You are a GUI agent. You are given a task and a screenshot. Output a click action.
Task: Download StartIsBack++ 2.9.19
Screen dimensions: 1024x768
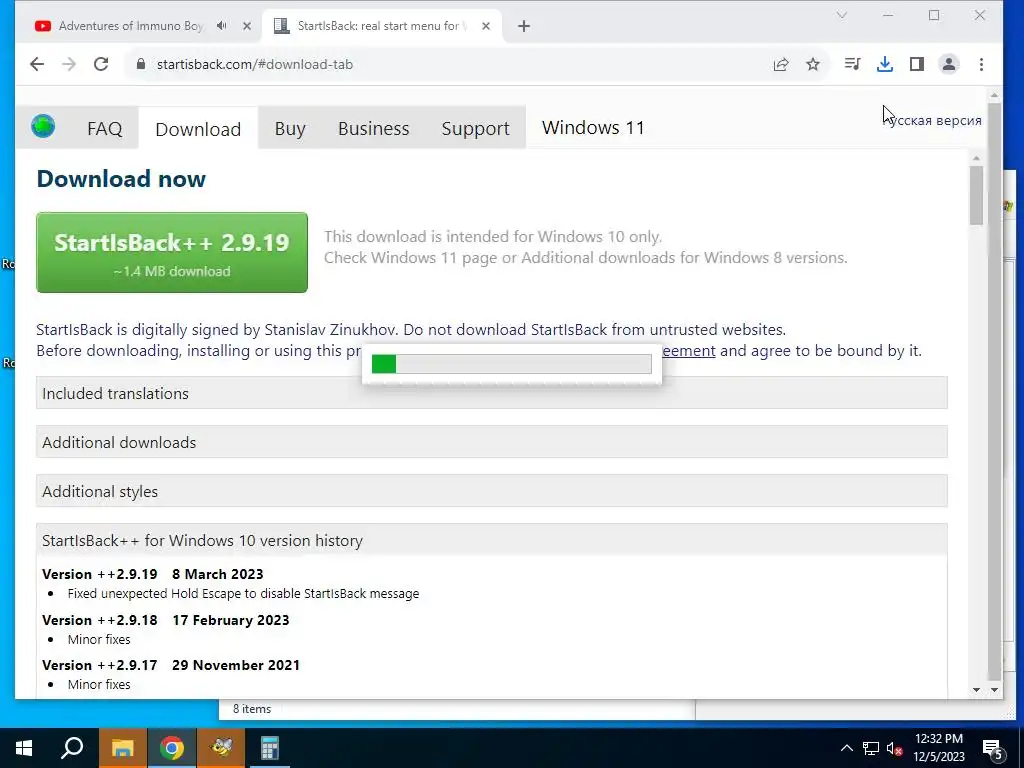coord(172,252)
